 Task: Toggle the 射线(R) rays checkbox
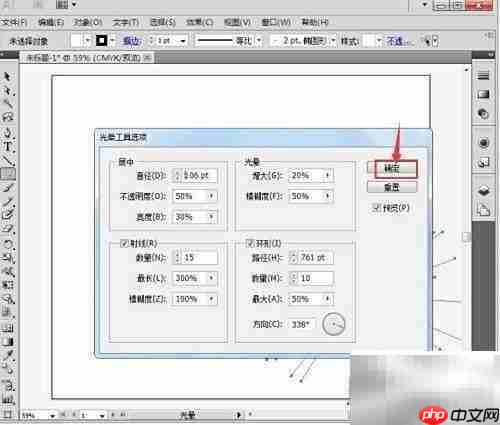(x=124, y=243)
